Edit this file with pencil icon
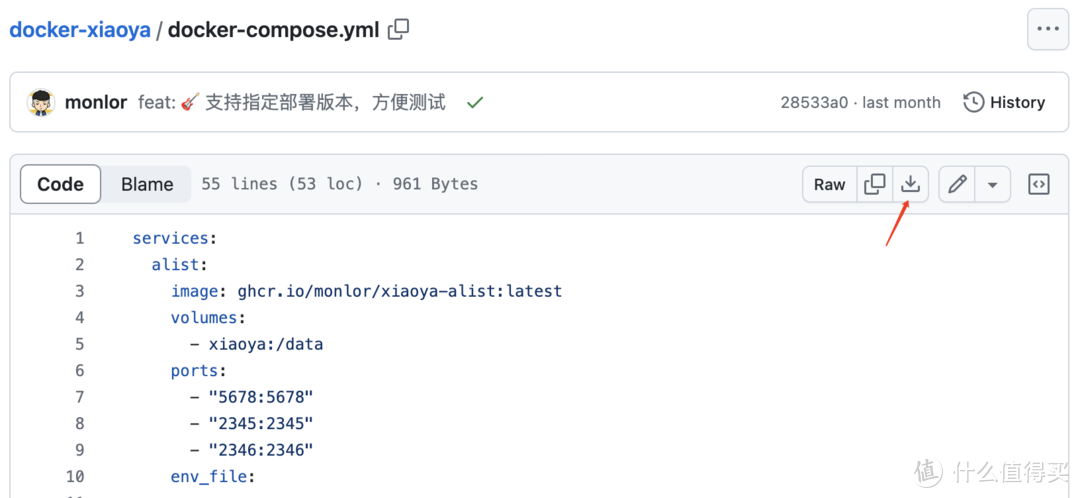Screen dimensions: 1080x498 [x=957, y=184]
